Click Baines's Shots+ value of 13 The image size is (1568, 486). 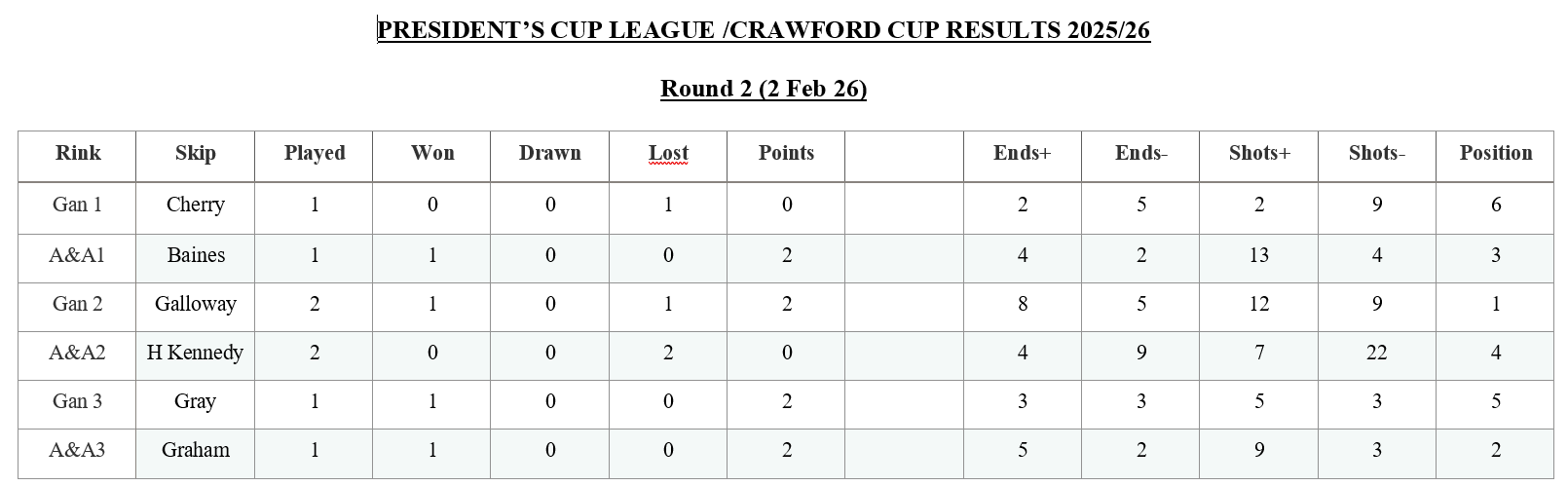pyautogui.click(x=1258, y=255)
